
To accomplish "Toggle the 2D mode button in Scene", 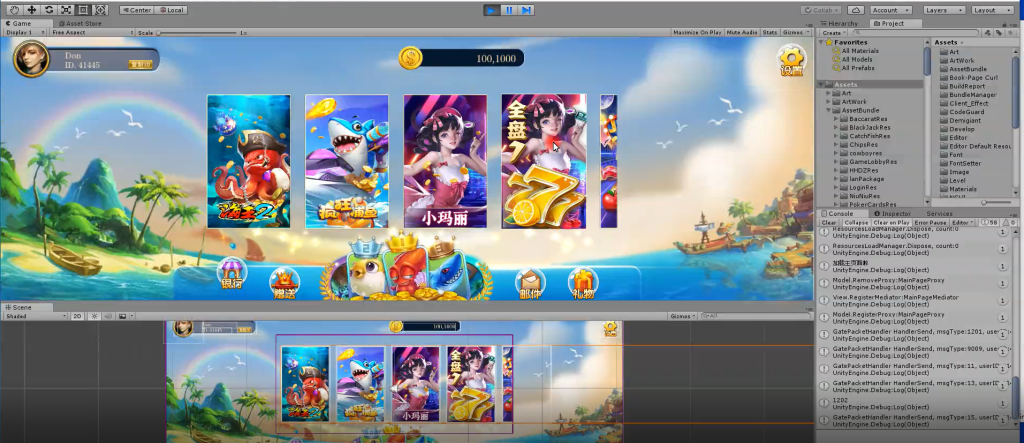I will (x=77, y=315).
